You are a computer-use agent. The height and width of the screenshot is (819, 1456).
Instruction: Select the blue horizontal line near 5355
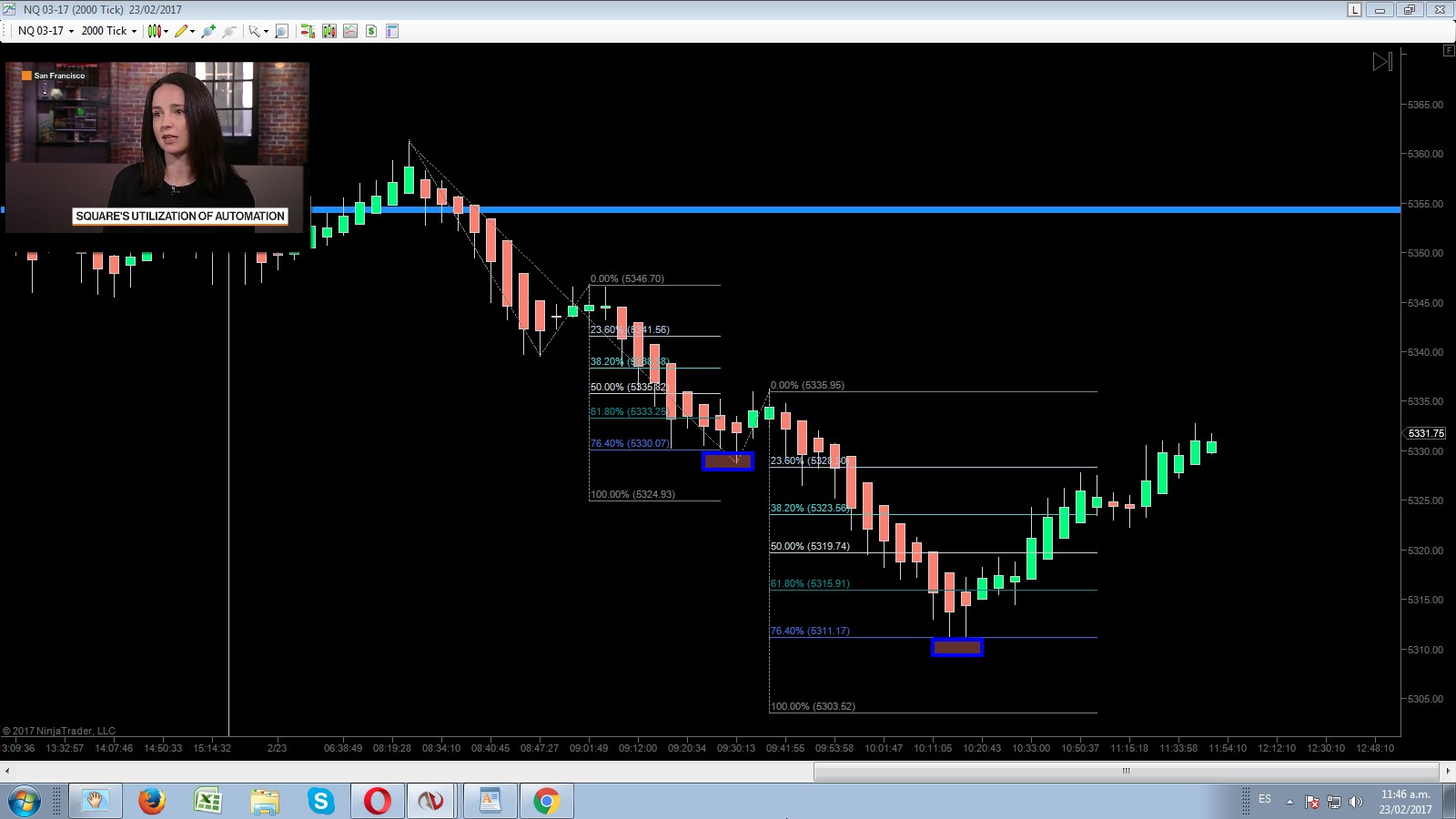point(855,210)
